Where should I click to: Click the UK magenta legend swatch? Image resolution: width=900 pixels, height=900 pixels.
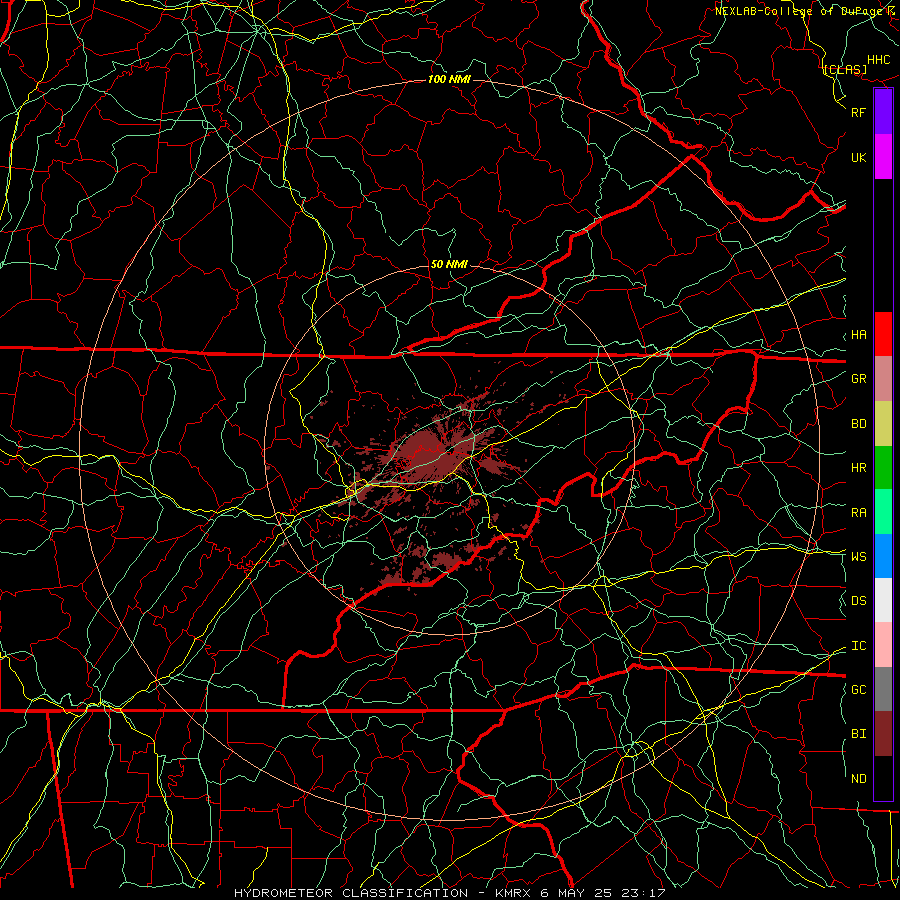click(x=883, y=157)
